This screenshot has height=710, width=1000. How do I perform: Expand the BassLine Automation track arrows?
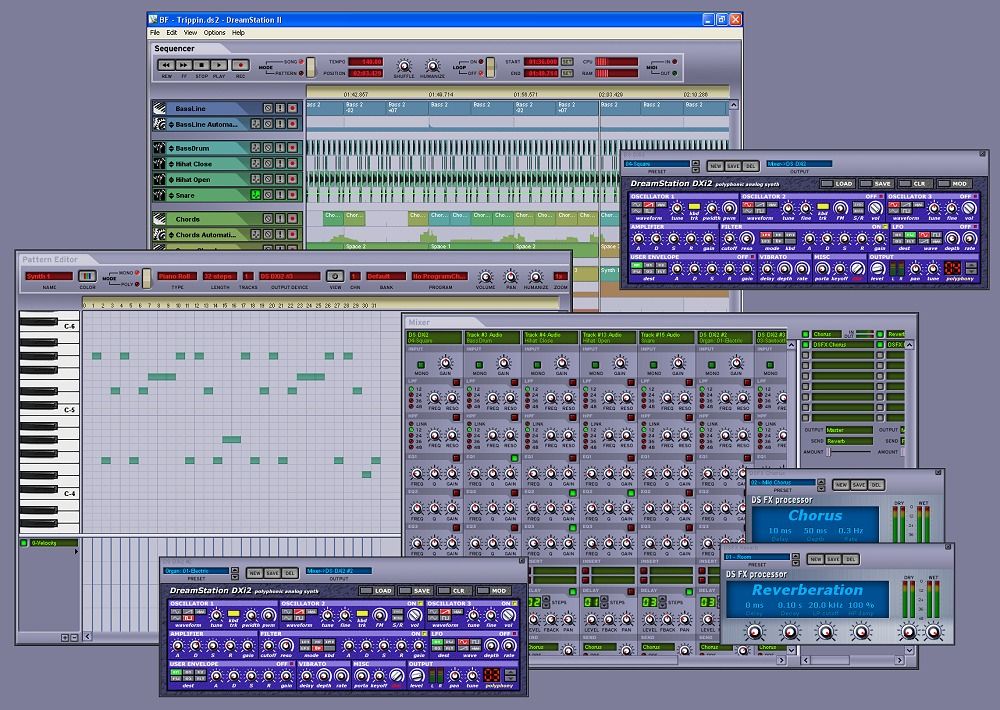[x=171, y=124]
